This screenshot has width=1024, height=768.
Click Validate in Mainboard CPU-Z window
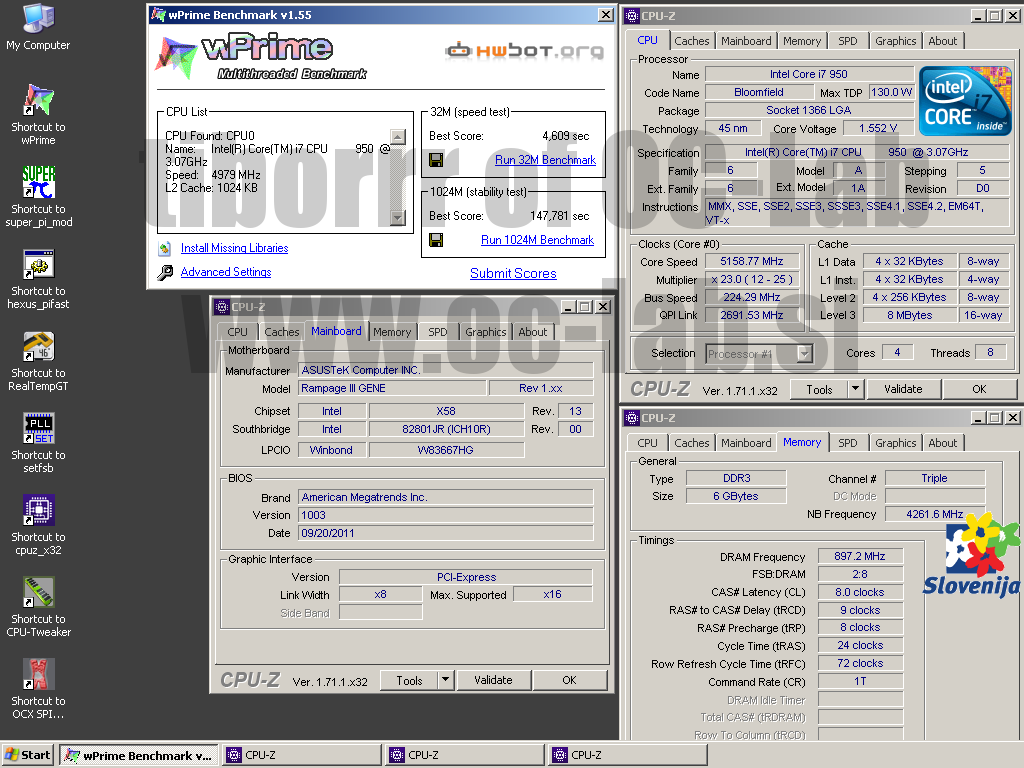click(x=493, y=680)
